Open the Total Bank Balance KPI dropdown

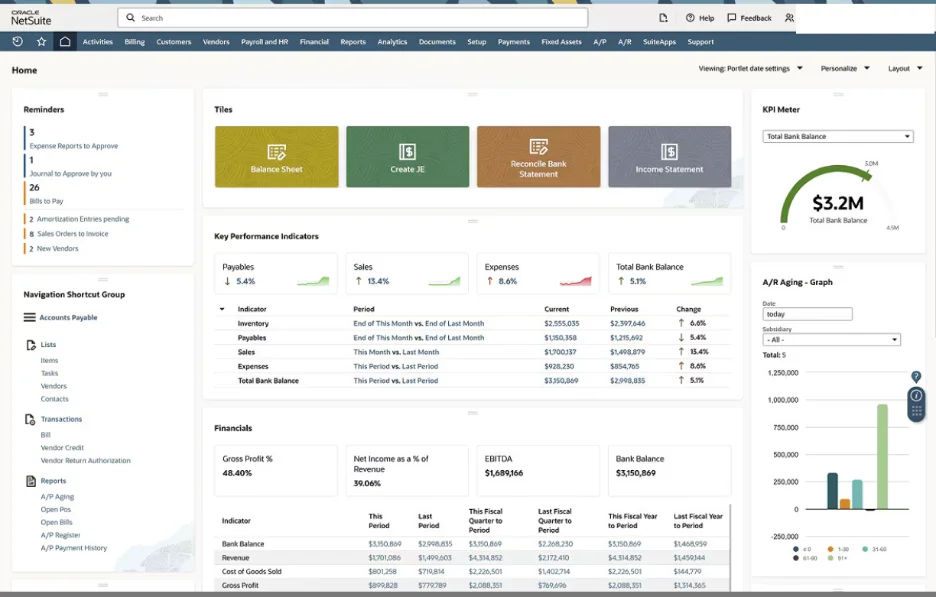(x=838, y=137)
